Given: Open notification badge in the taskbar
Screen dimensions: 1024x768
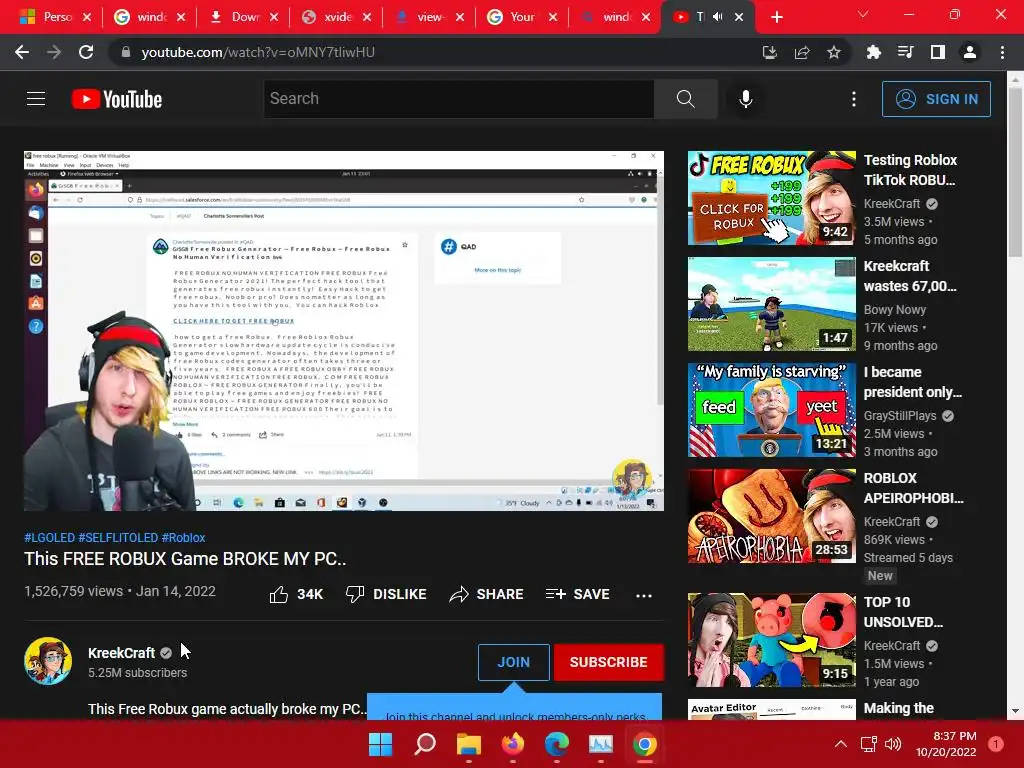Looking at the screenshot, I should pos(996,743).
